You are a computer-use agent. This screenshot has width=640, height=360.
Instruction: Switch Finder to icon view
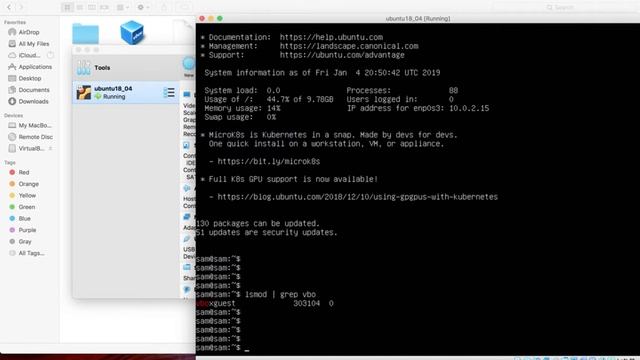click(x=68, y=7)
